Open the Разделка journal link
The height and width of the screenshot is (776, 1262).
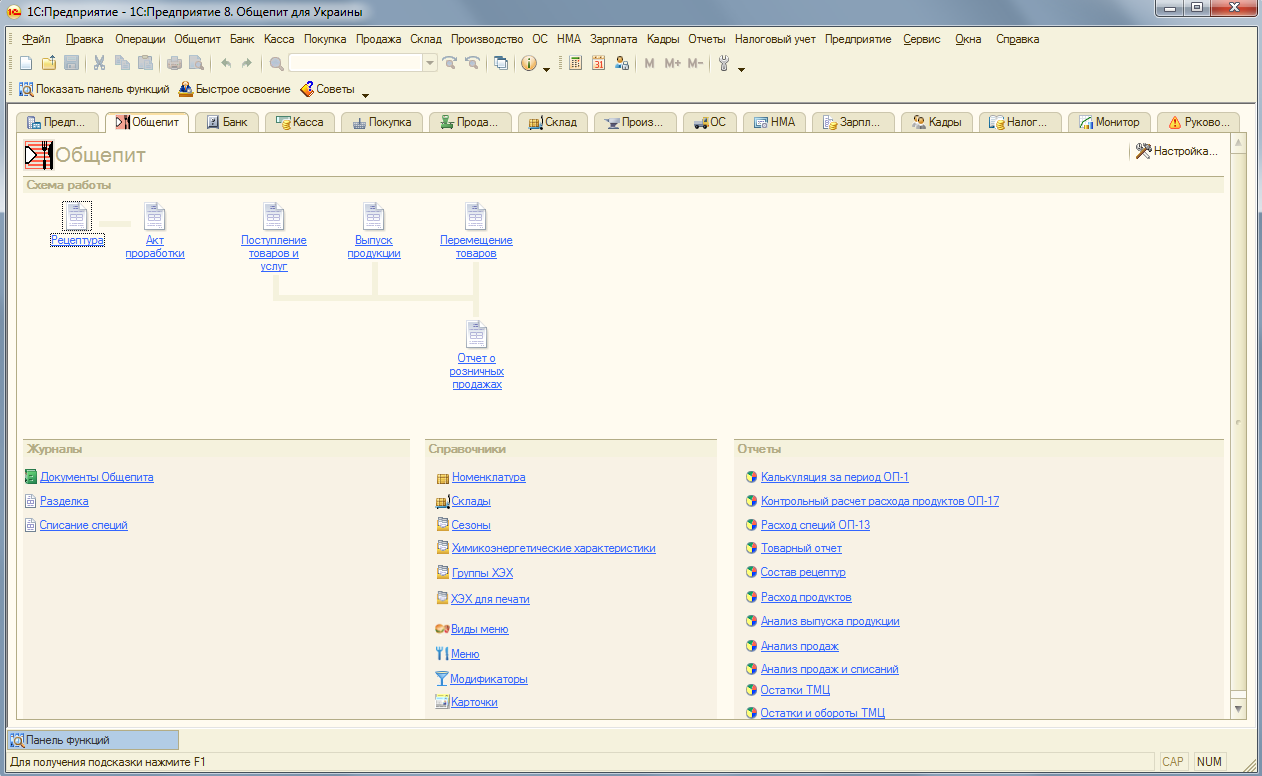(x=64, y=501)
